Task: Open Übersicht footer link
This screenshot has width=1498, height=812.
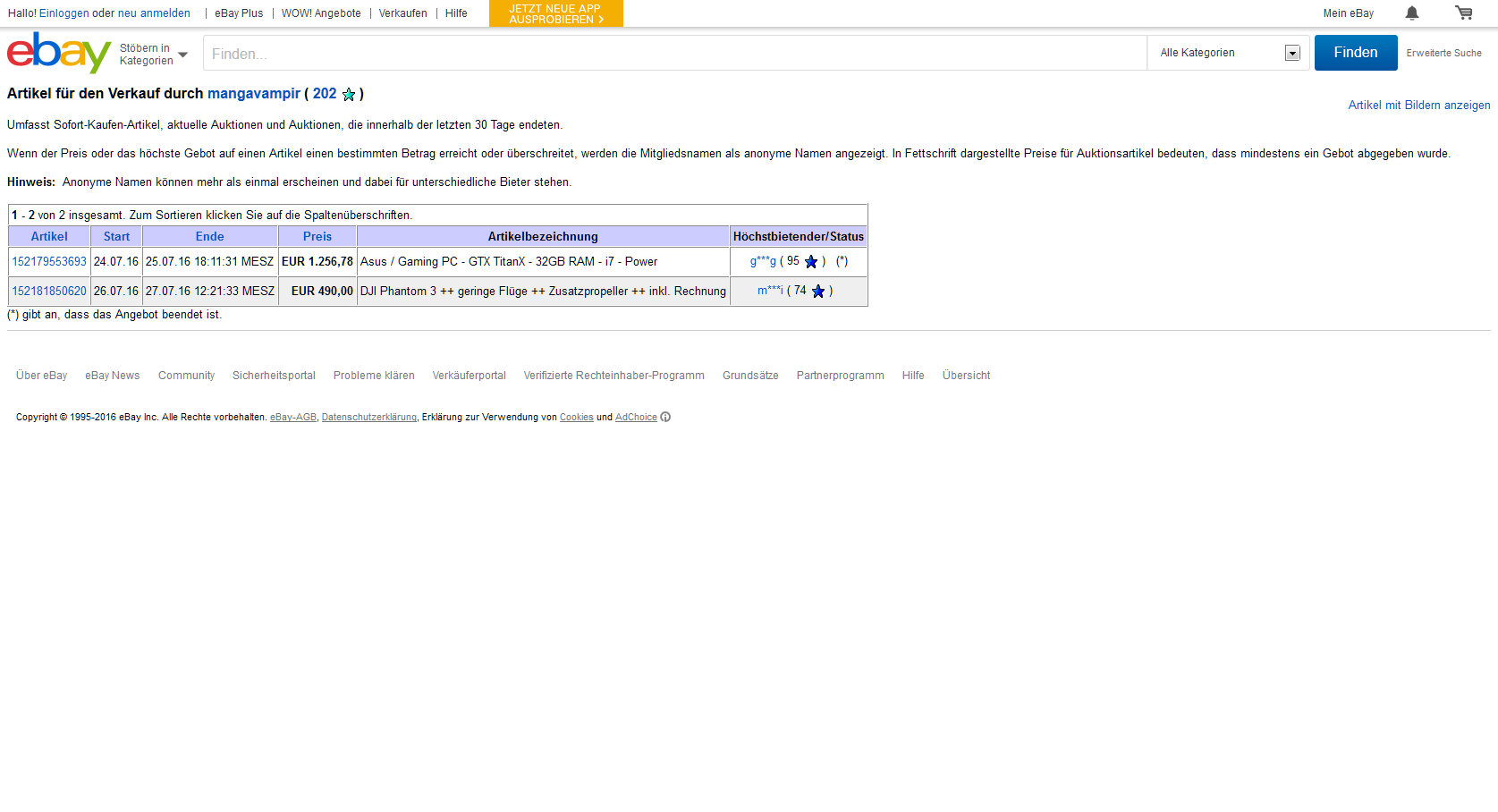Action: coord(966,376)
